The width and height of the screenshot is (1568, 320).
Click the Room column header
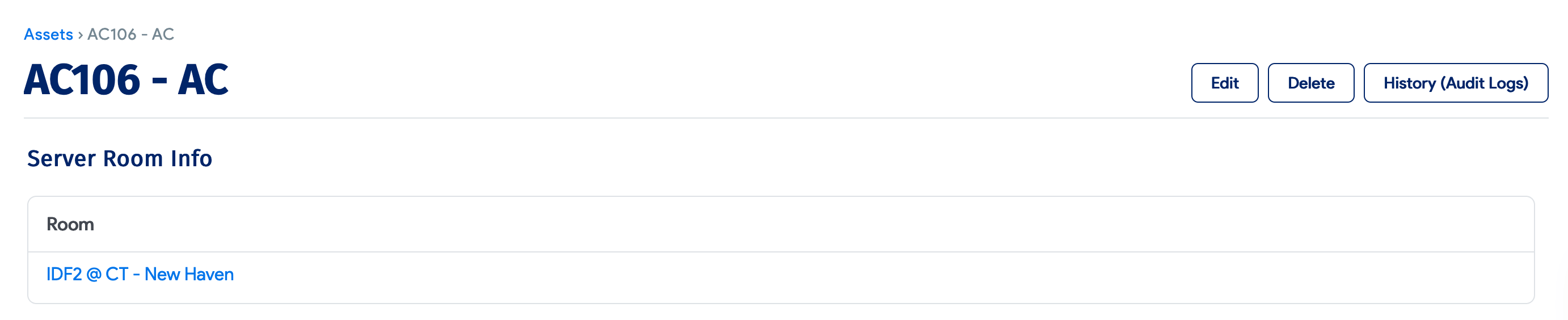[70, 225]
